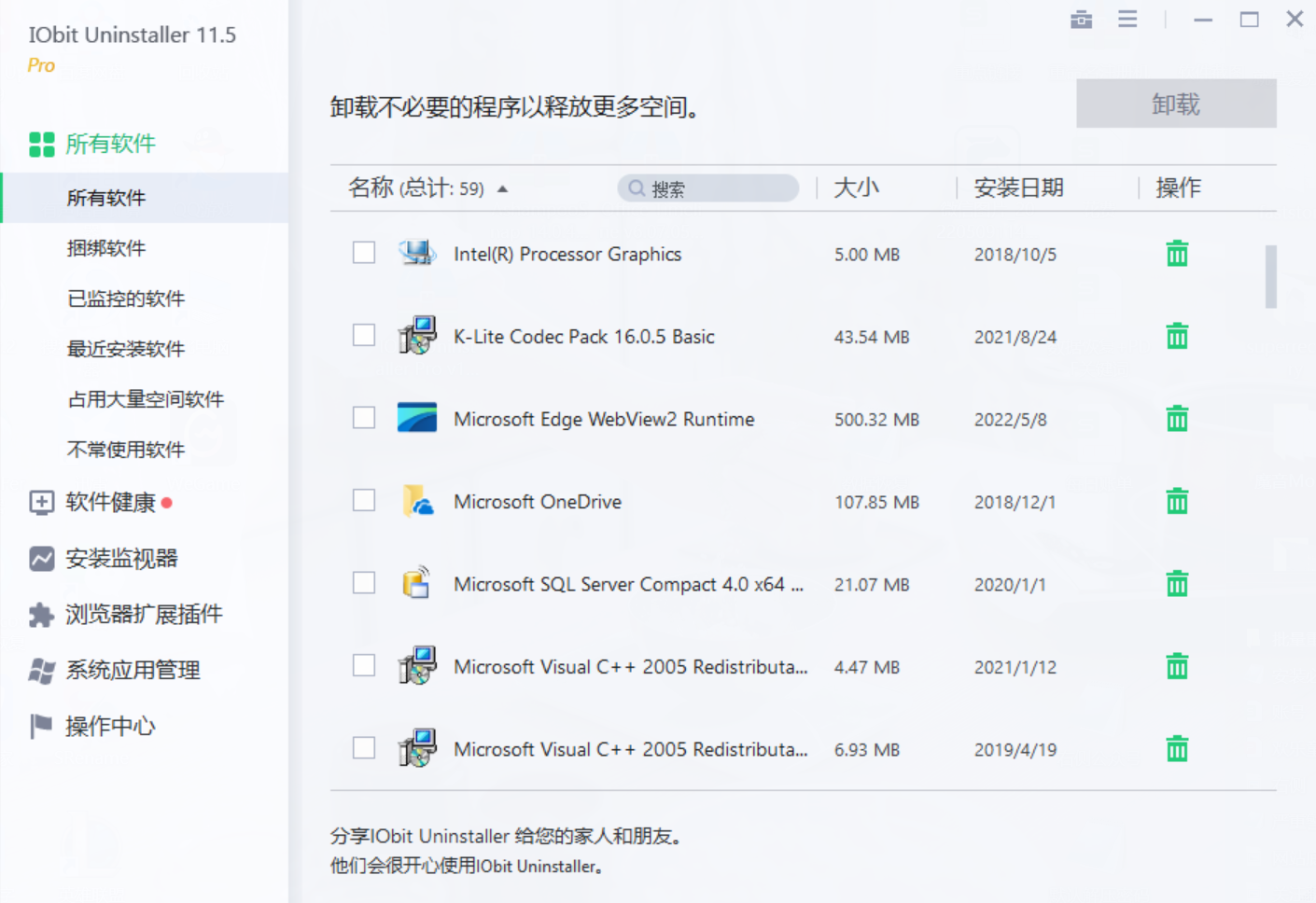Trash icon for Visual C++ 2005 dated 2019/4/19
Image resolution: width=1316 pixels, height=903 pixels.
pos(1177,749)
